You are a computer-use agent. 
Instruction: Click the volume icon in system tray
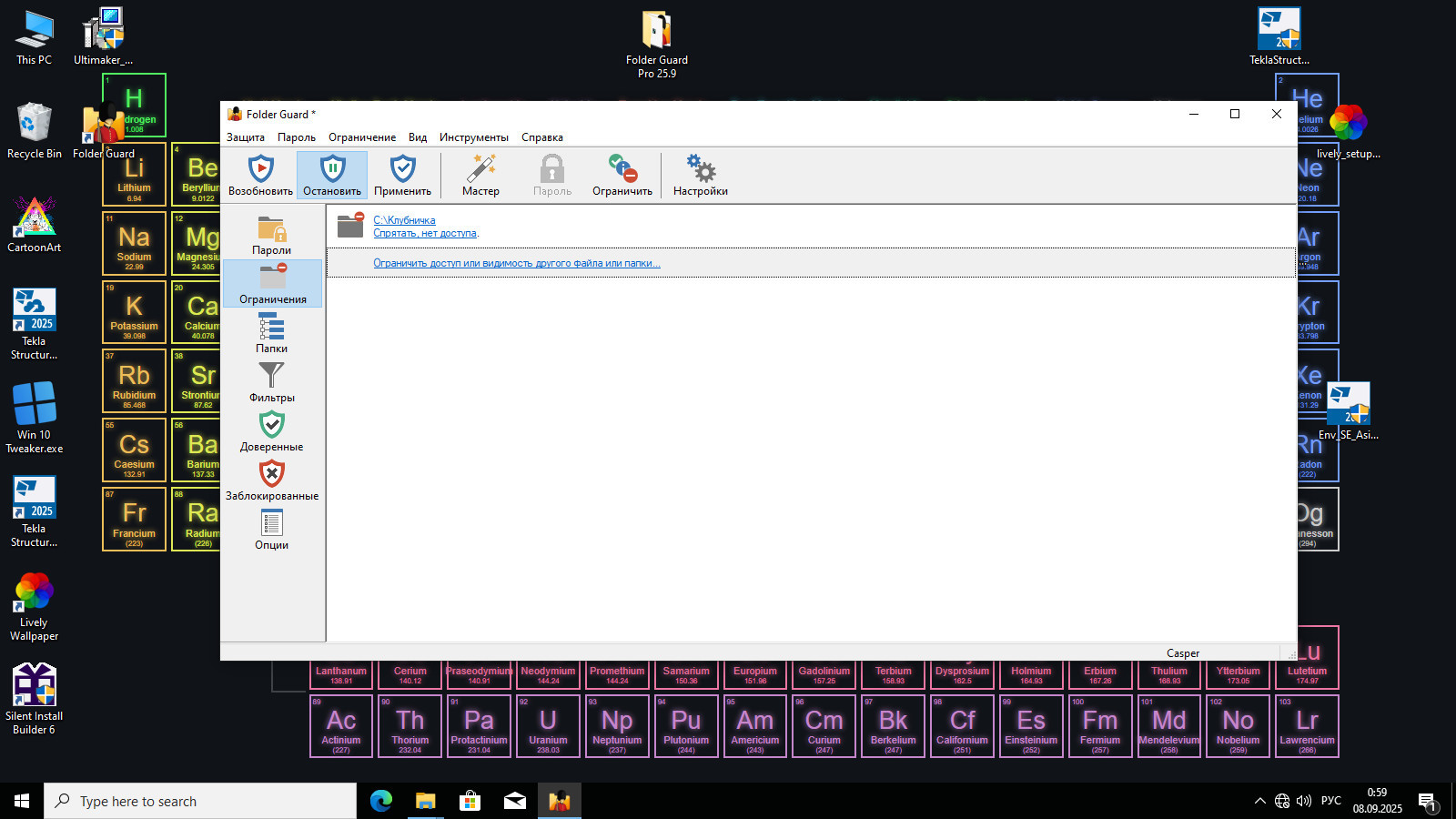pyautogui.click(x=1304, y=801)
